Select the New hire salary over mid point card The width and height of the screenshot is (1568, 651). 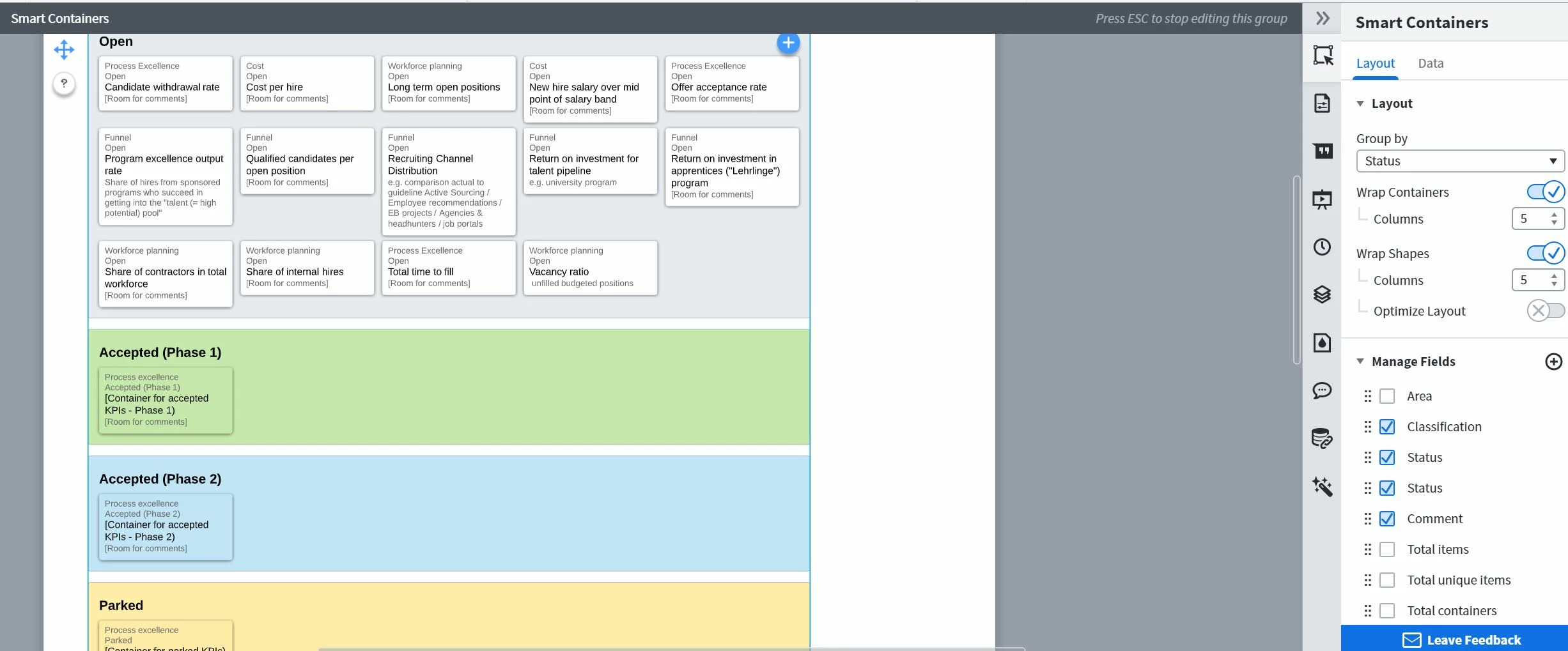(590, 89)
